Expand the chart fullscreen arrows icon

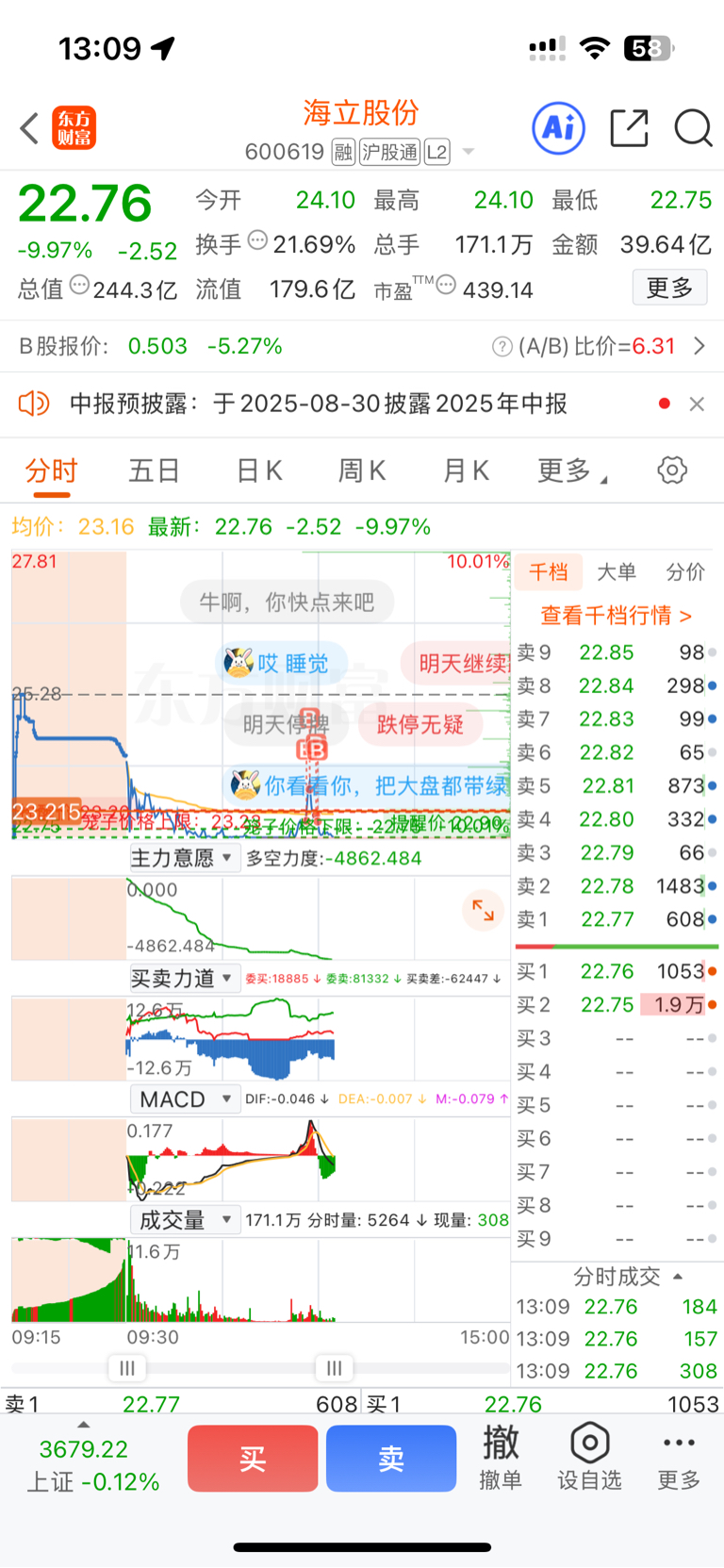(x=484, y=910)
